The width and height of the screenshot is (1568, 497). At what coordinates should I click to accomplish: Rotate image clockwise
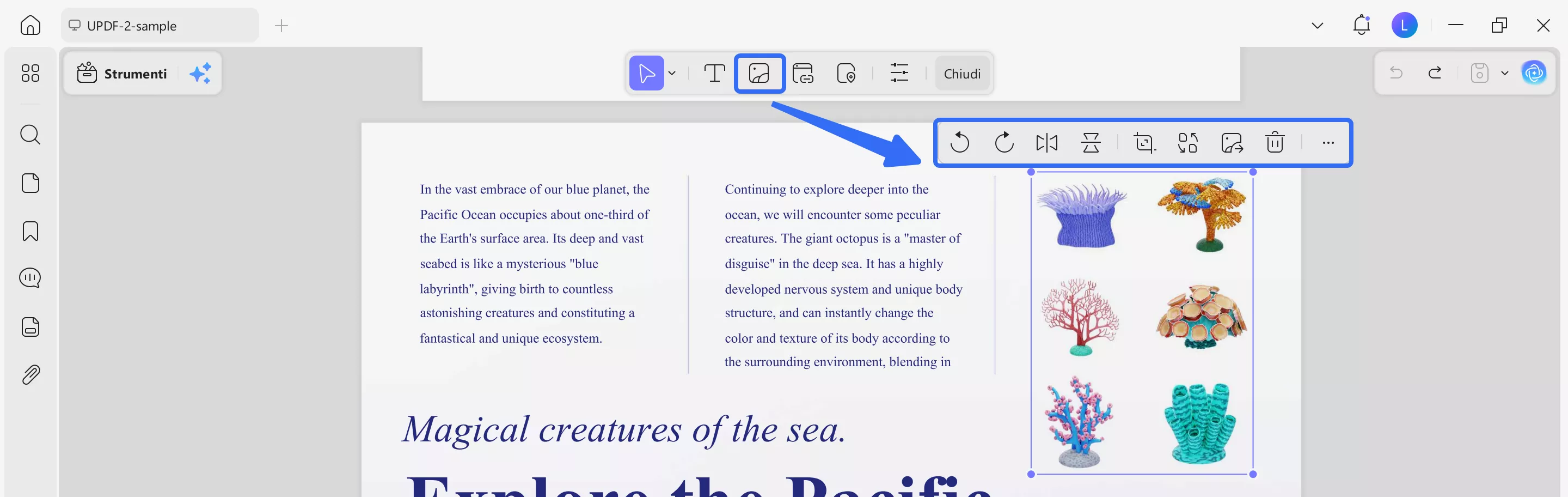pos(1004,143)
